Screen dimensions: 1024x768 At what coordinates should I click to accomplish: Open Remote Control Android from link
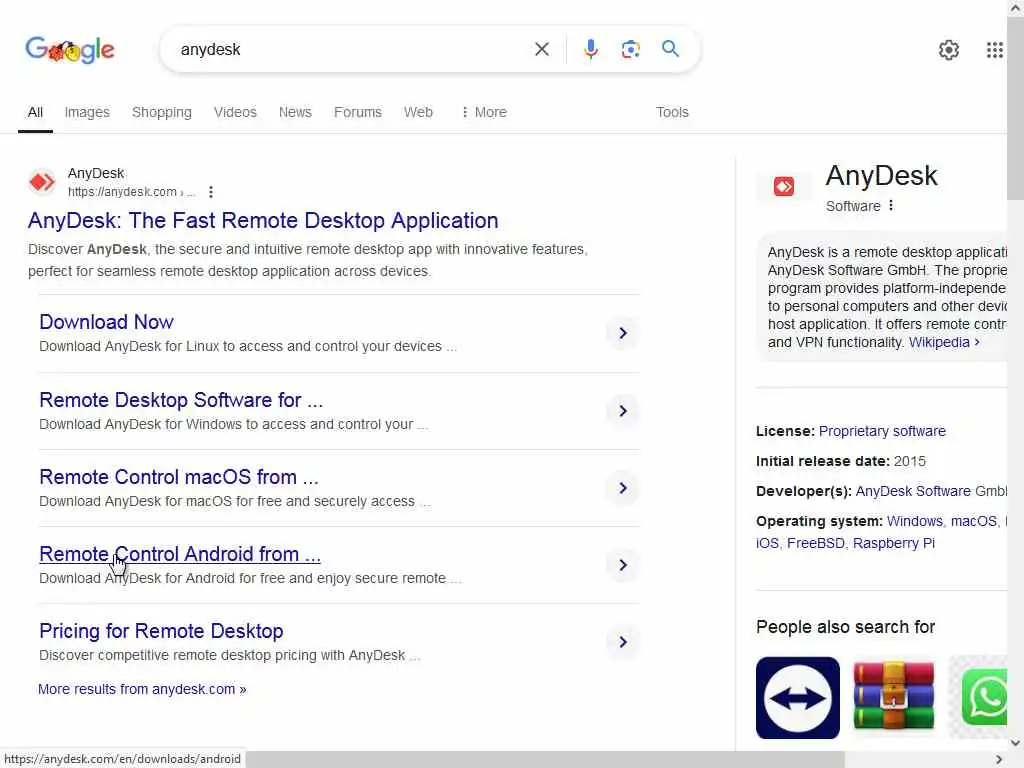point(180,554)
